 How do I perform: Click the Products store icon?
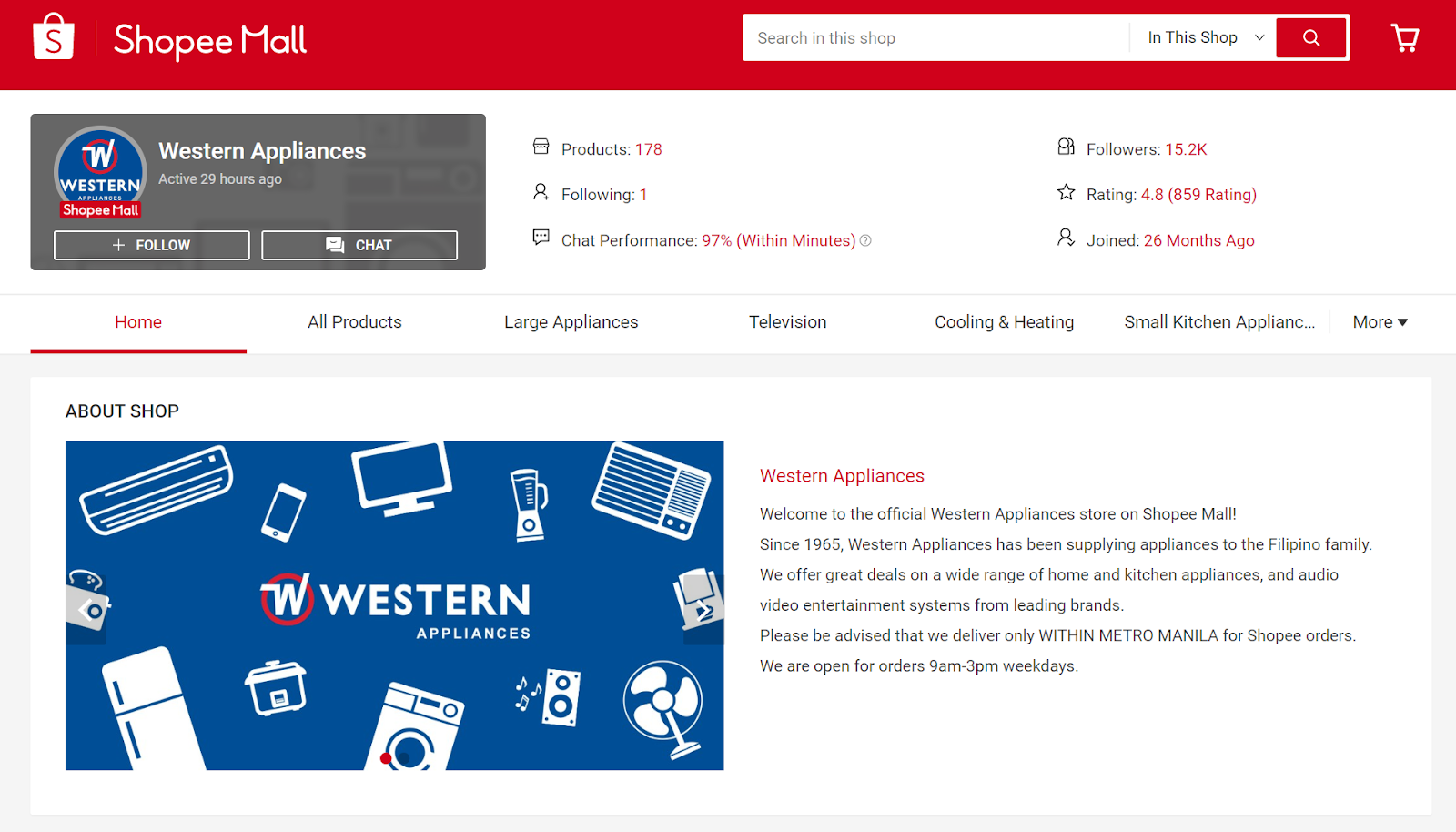tap(541, 147)
